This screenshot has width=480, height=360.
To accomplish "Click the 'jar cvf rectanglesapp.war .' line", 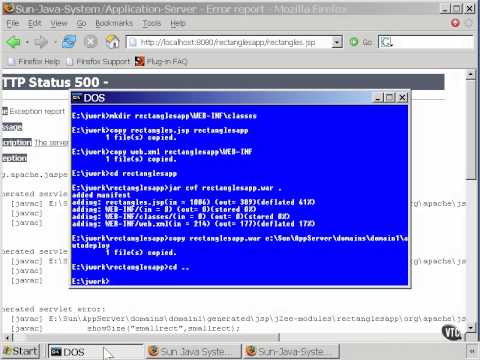I will (177, 188).
